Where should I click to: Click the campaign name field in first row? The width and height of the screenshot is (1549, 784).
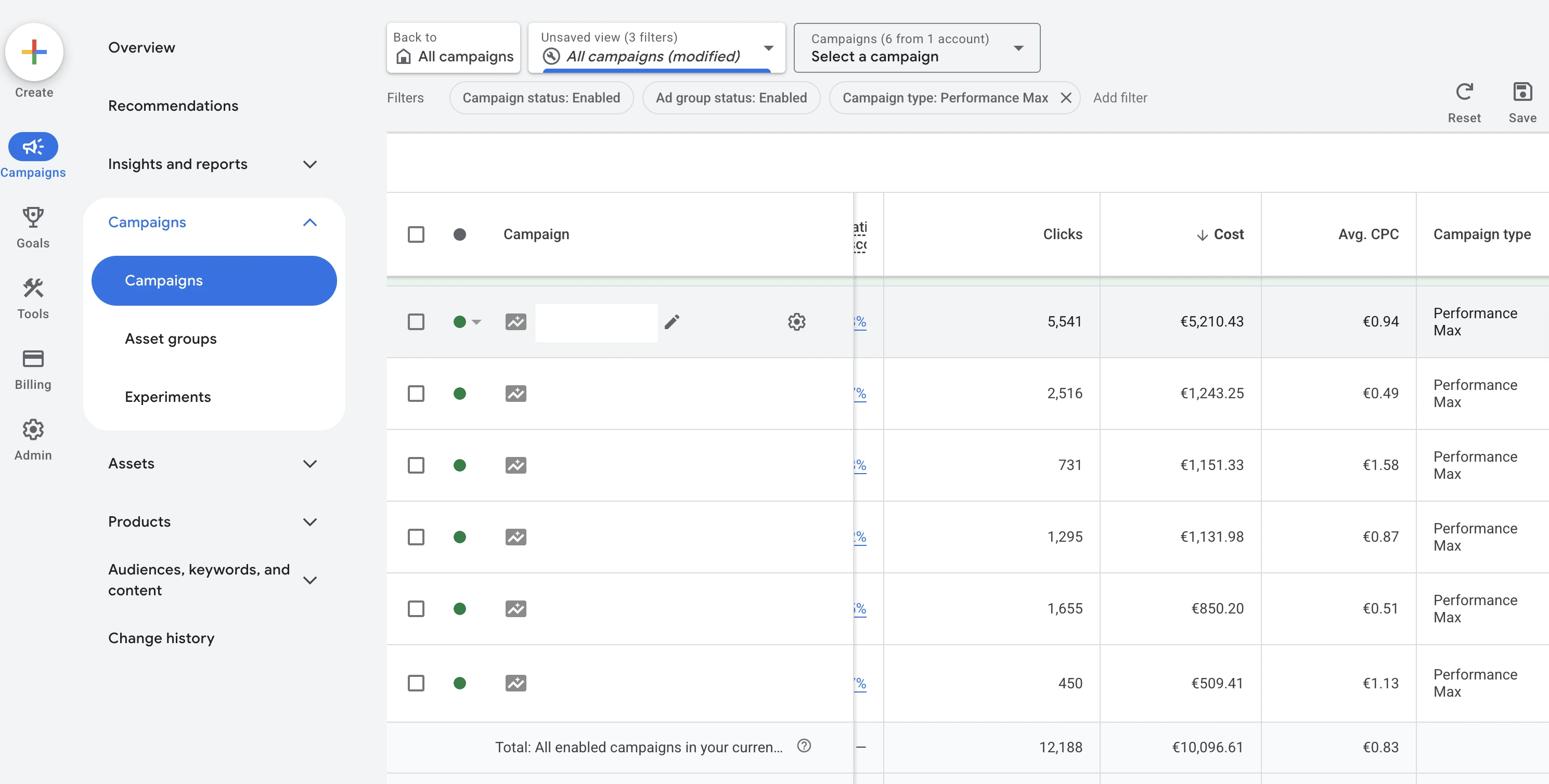[596, 322]
